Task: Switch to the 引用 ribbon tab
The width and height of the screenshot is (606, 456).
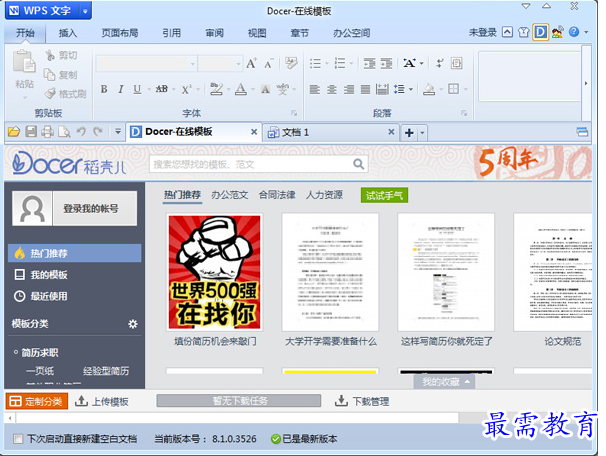Action: point(172,33)
